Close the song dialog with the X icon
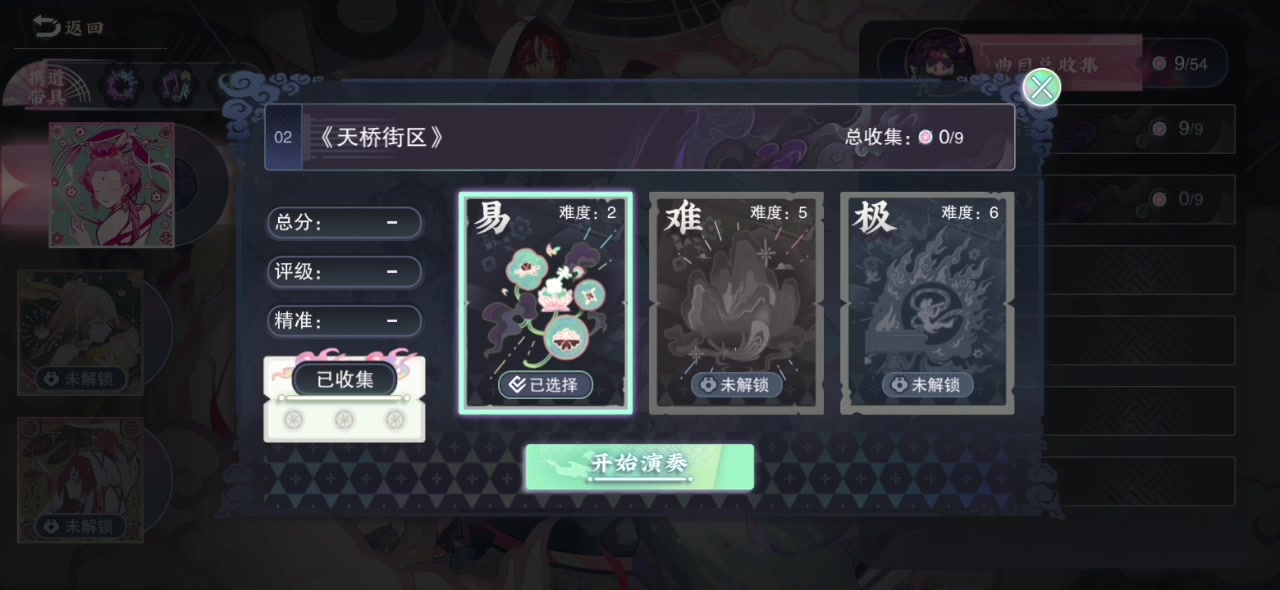The width and height of the screenshot is (1280, 590). (1042, 88)
